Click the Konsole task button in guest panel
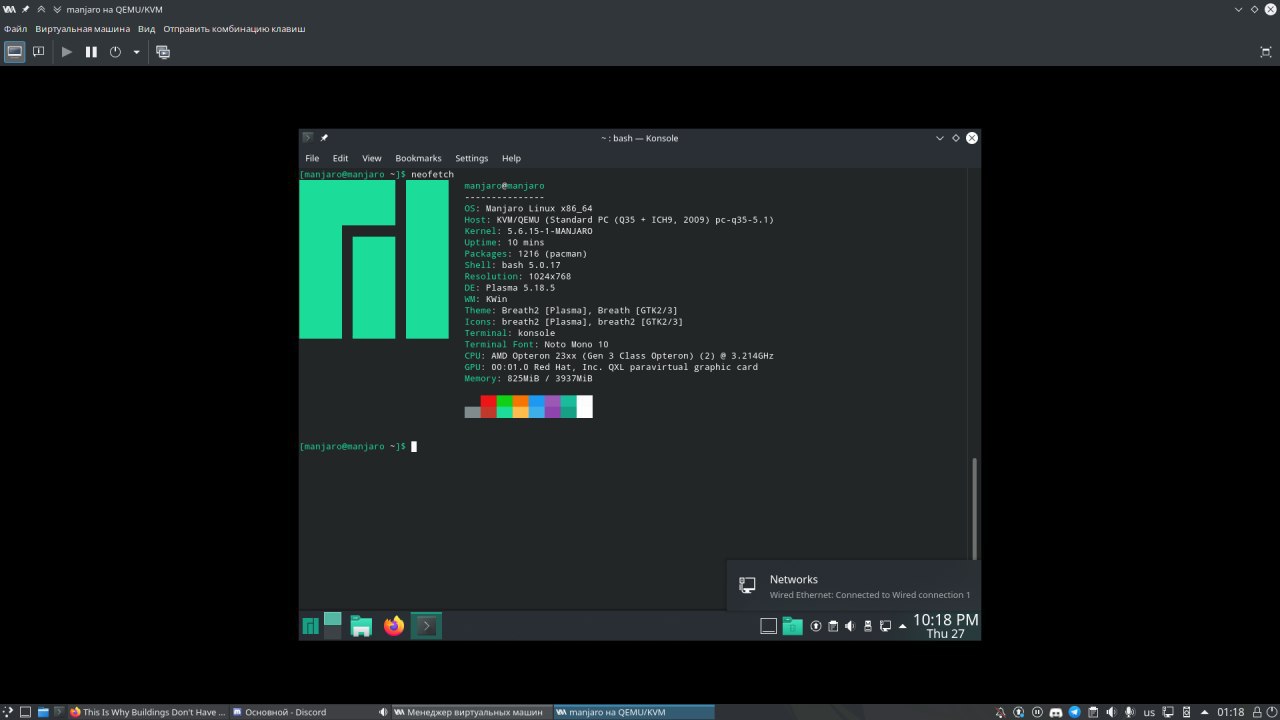Screen dimensions: 1280x720 click(x=426, y=626)
